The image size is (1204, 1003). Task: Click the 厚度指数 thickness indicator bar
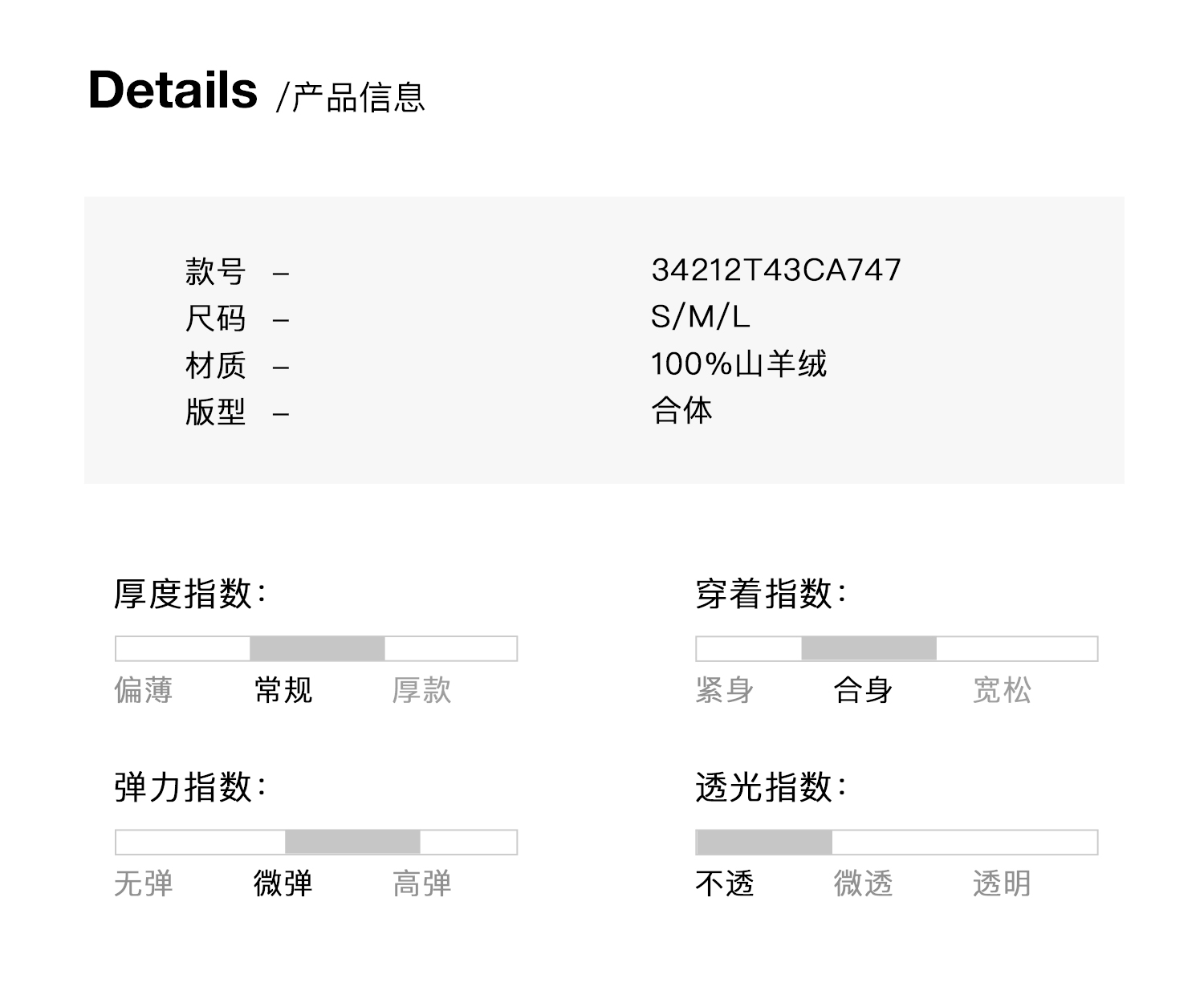[x=316, y=648]
